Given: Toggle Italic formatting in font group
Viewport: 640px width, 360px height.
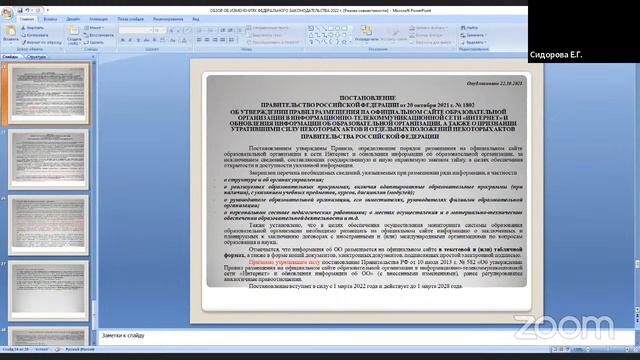Looking at the screenshot, I should coord(130,40).
